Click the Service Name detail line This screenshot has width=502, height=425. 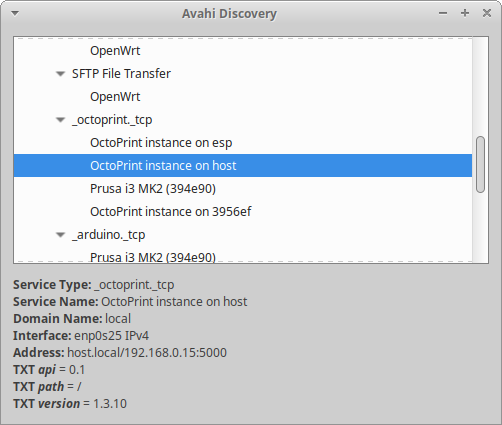pos(130,302)
